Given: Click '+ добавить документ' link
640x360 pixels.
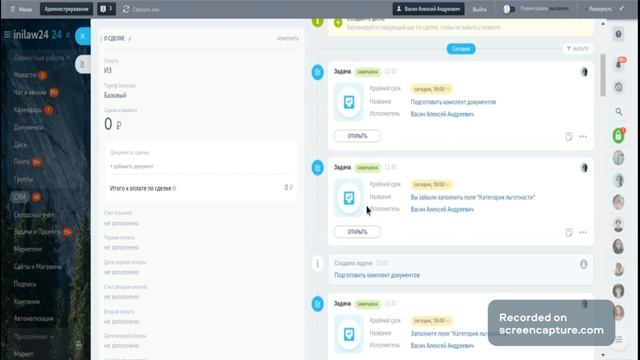Looking at the screenshot, I should pos(132,167).
